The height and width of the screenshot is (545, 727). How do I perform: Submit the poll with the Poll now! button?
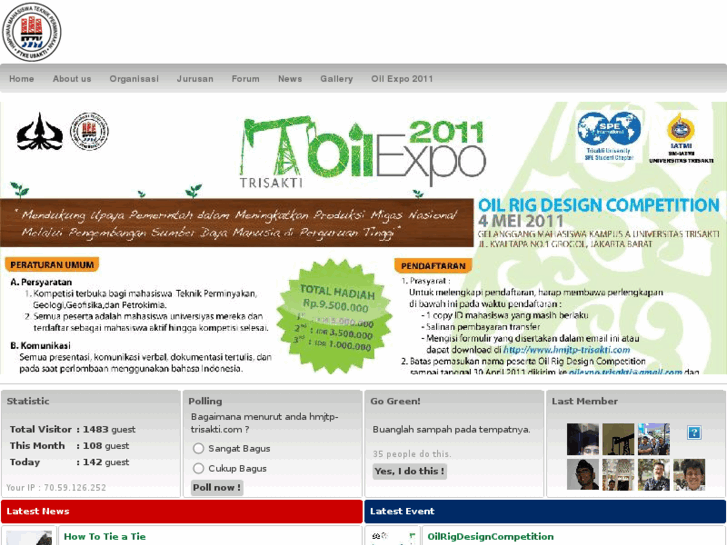coord(217,487)
